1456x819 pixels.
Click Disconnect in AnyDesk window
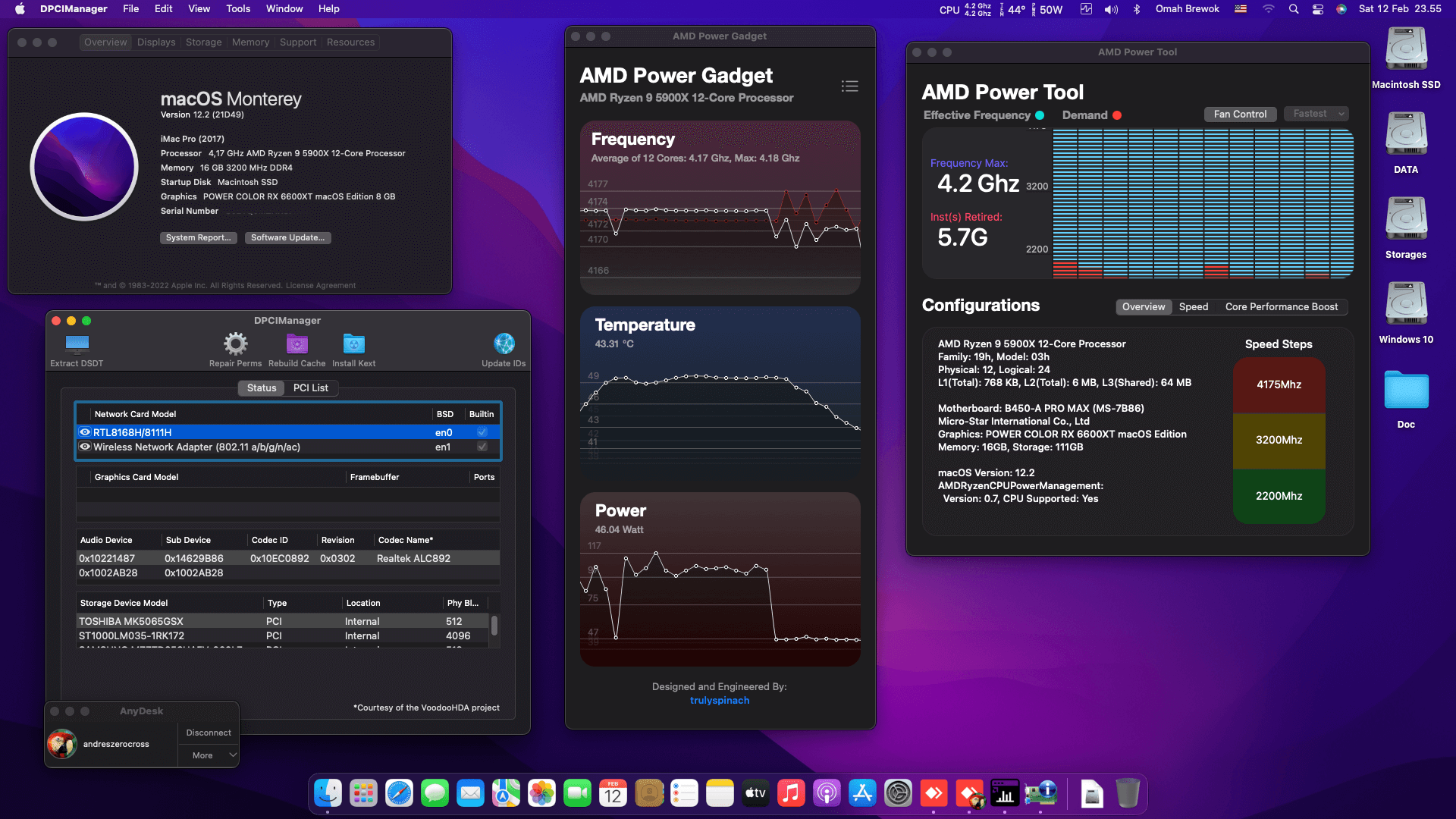(209, 733)
